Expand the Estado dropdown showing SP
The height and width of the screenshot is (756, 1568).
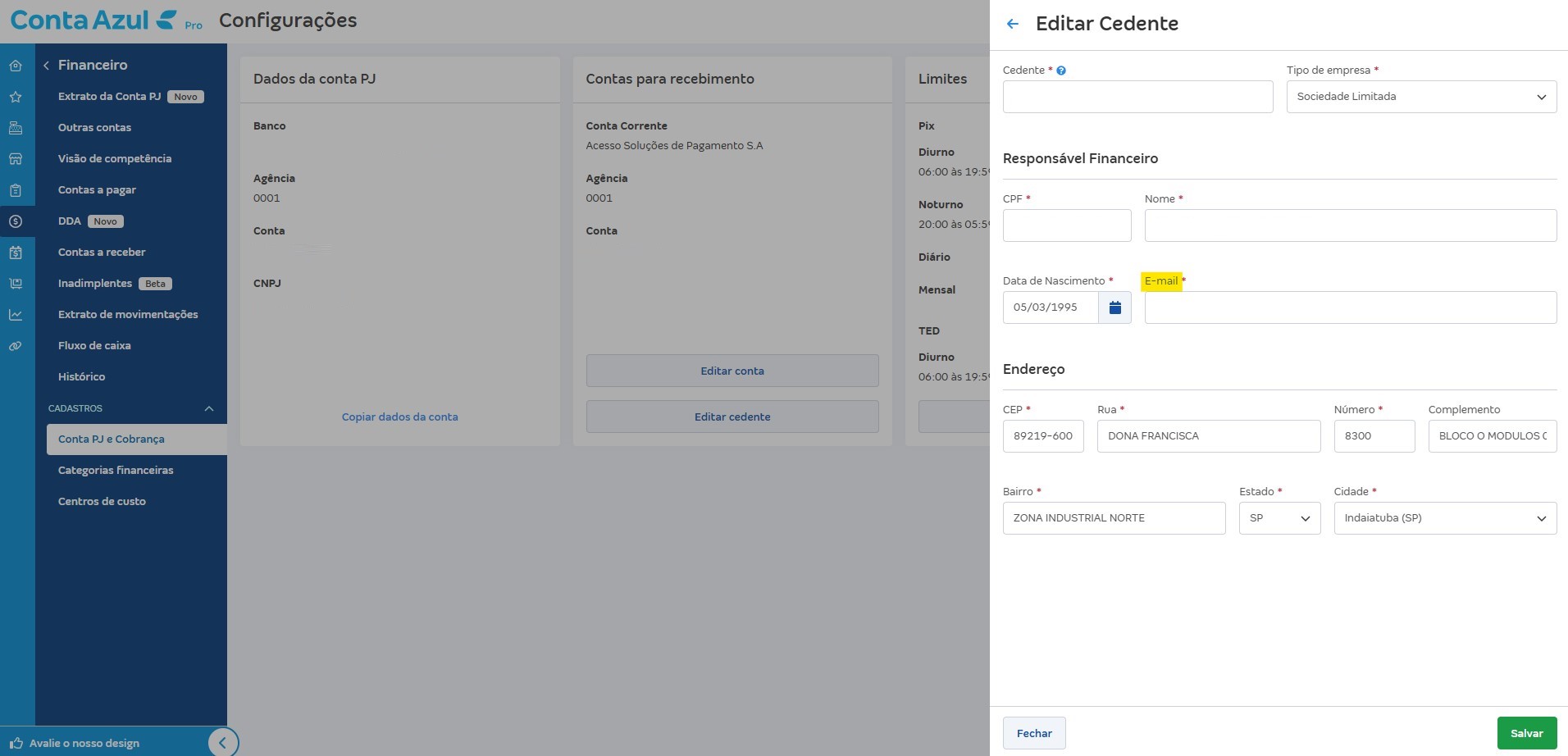(1279, 518)
